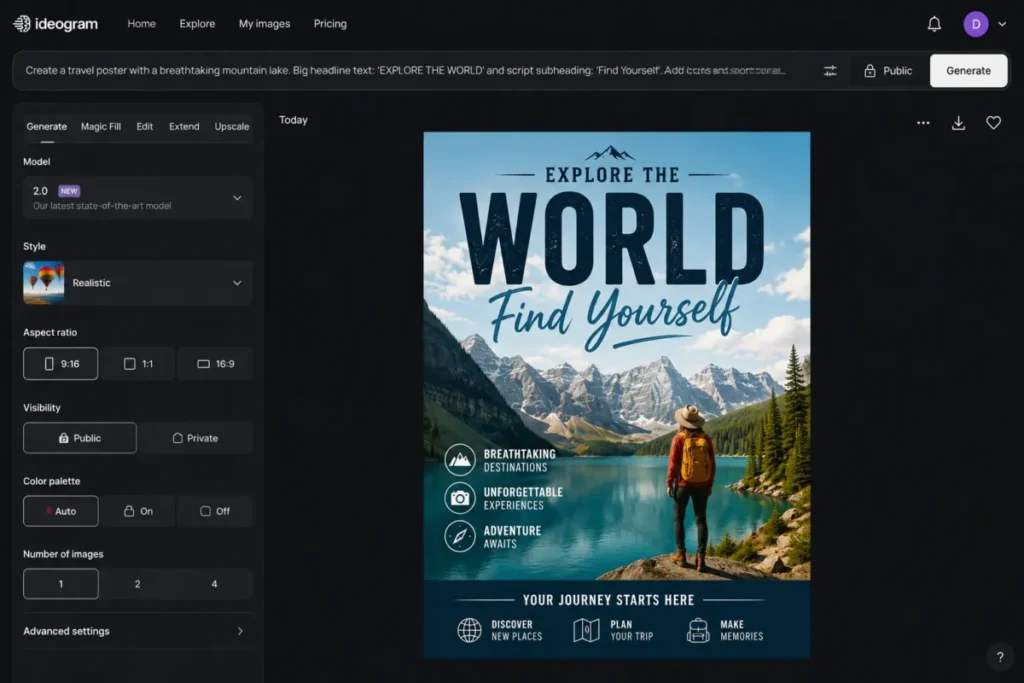Image resolution: width=1024 pixels, height=683 pixels.
Task: Switch to the Magic Fill tab
Action: pos(101,127)
